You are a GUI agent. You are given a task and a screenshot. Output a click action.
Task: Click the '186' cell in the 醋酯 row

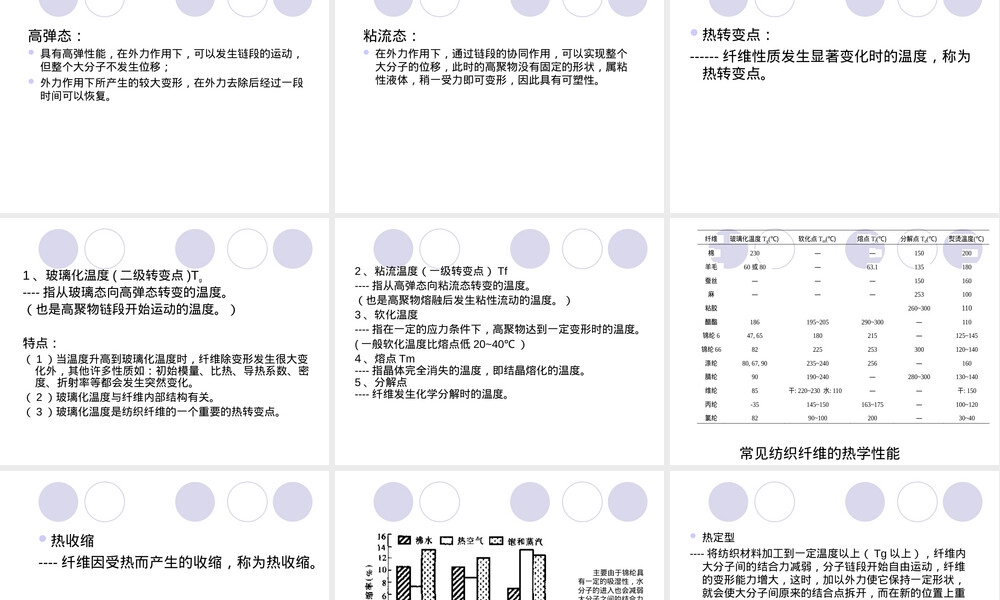tap(754, 322)
